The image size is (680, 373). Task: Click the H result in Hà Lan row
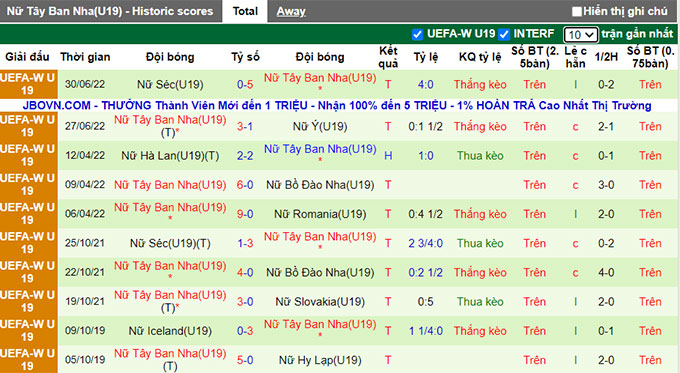tap(388, 156)
